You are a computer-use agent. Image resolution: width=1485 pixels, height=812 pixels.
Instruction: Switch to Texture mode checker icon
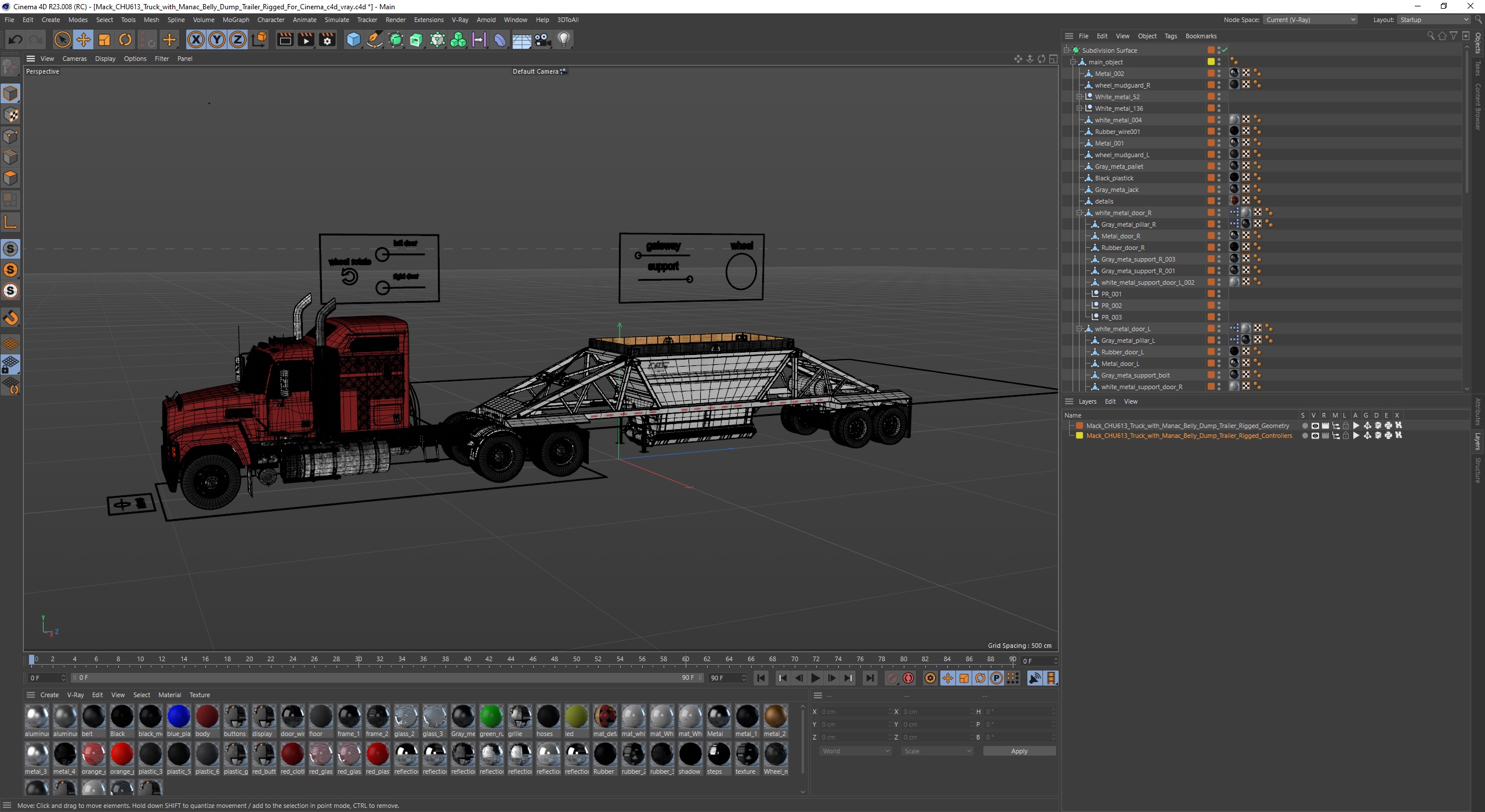pos(10,115)
